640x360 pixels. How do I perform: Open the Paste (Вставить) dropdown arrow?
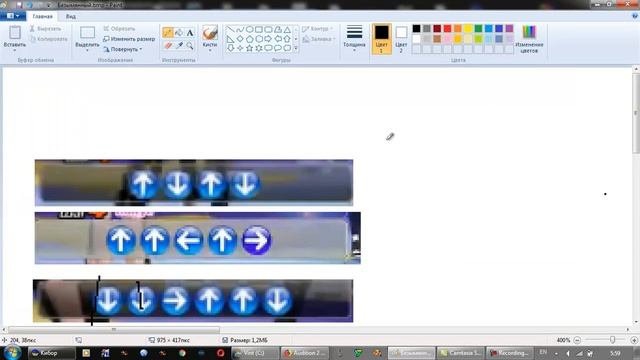pyautogui.click(x=15, y=50)
